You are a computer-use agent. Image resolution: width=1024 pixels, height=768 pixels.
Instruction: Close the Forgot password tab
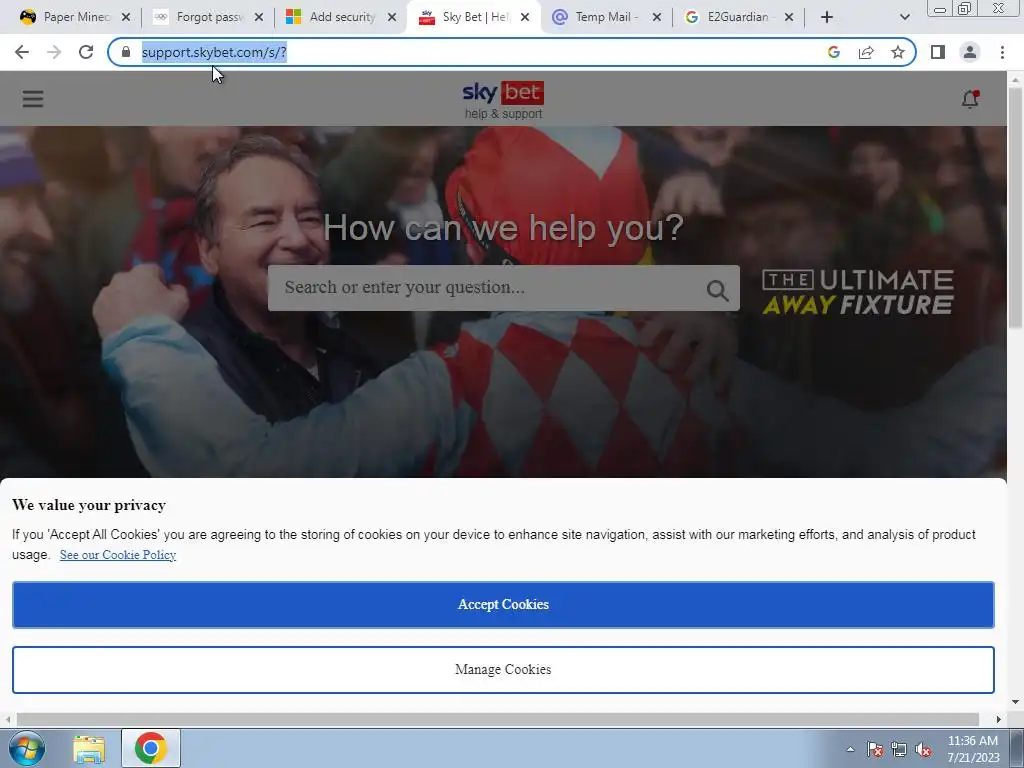(259, 17)
